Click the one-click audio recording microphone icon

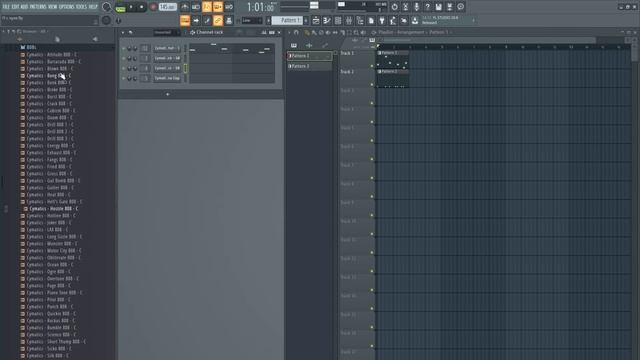tap(416, 7)
